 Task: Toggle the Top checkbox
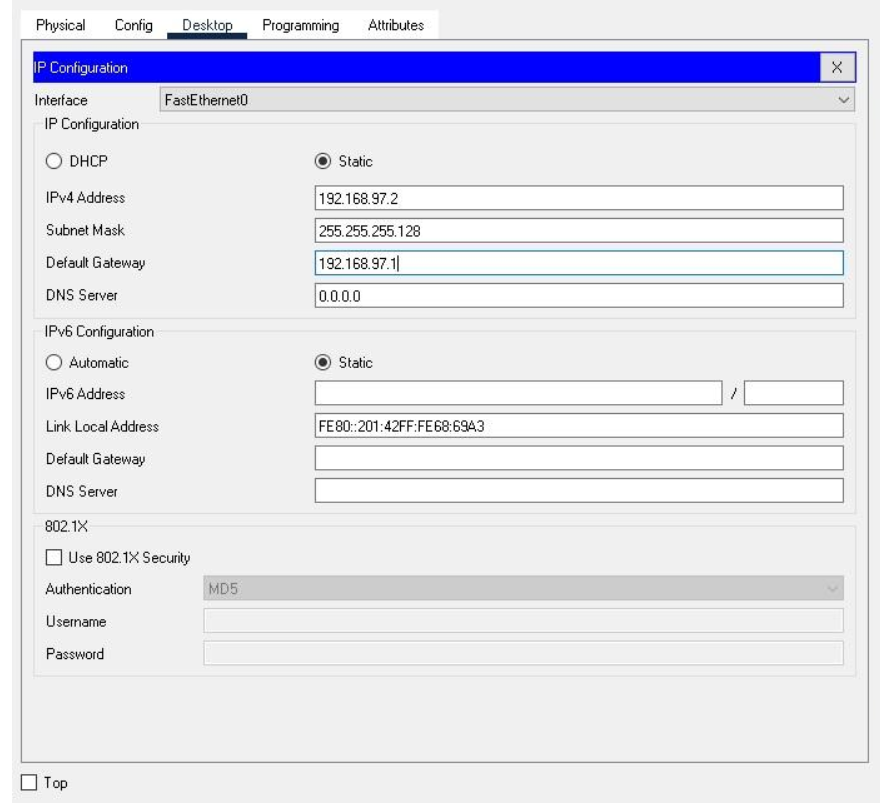point(30,782)
